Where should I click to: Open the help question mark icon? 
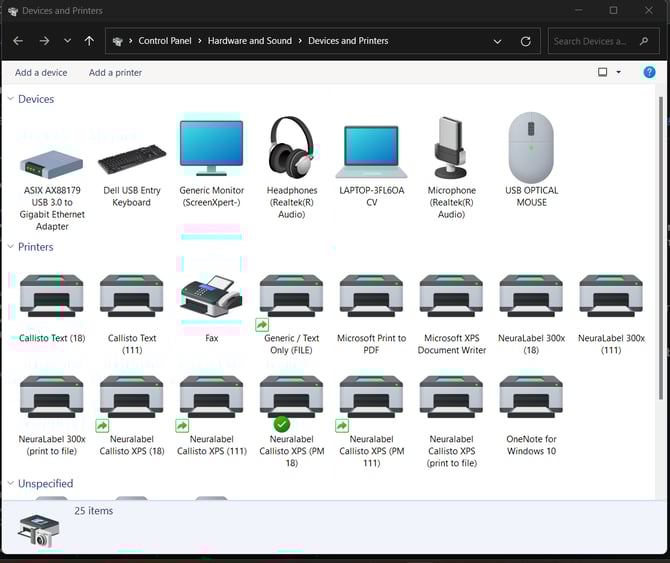[x=649, y=72]
